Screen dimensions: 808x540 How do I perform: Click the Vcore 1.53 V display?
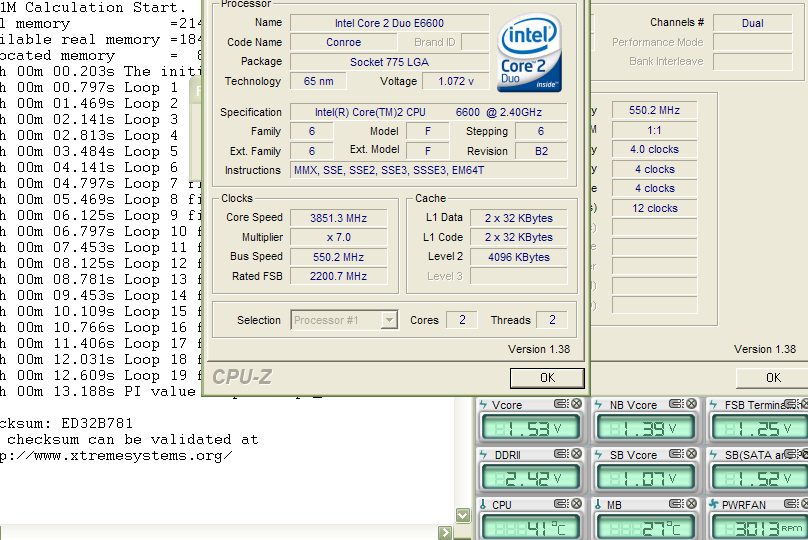coord(530,428)
